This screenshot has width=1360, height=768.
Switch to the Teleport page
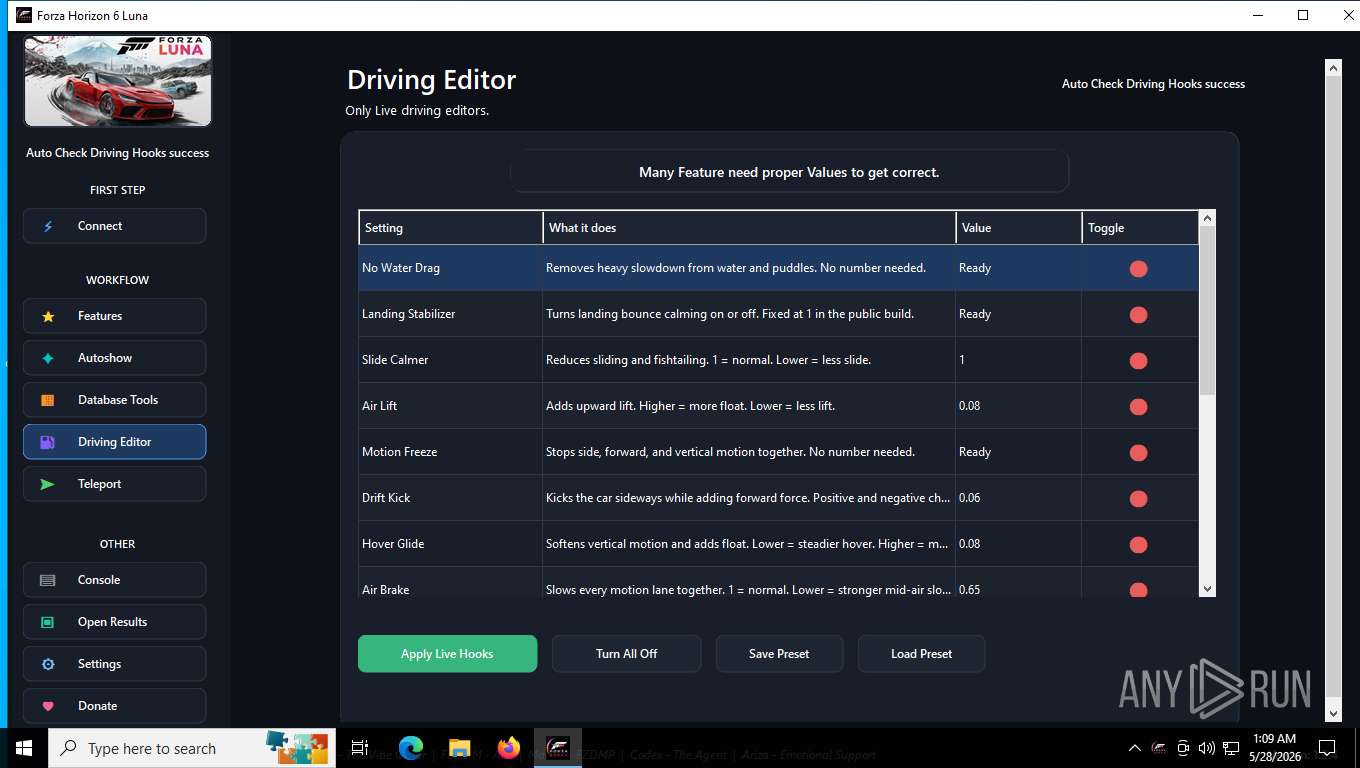[x=115, y=484]
